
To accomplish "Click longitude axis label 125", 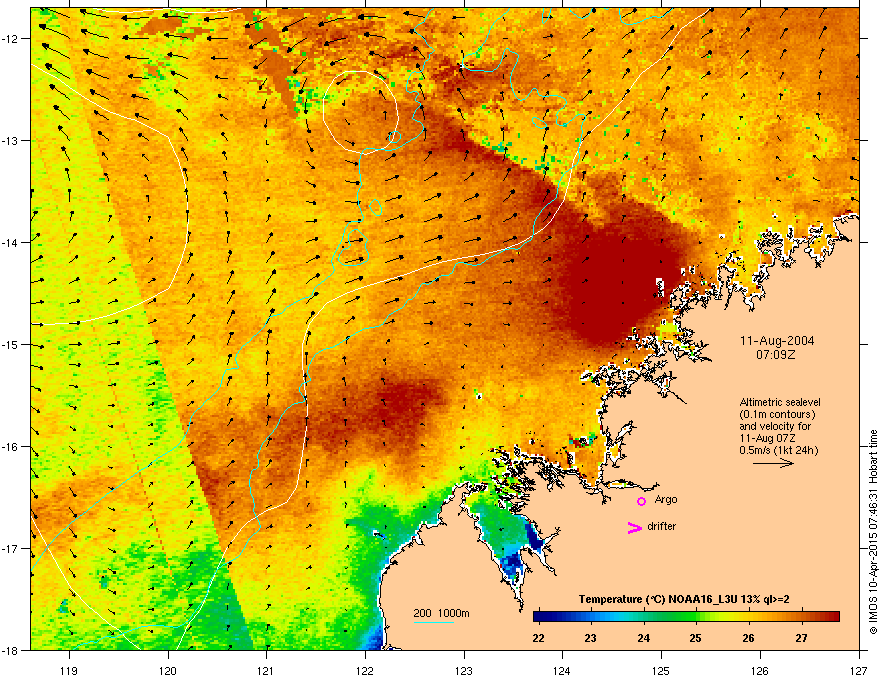I will coord(661,670).
